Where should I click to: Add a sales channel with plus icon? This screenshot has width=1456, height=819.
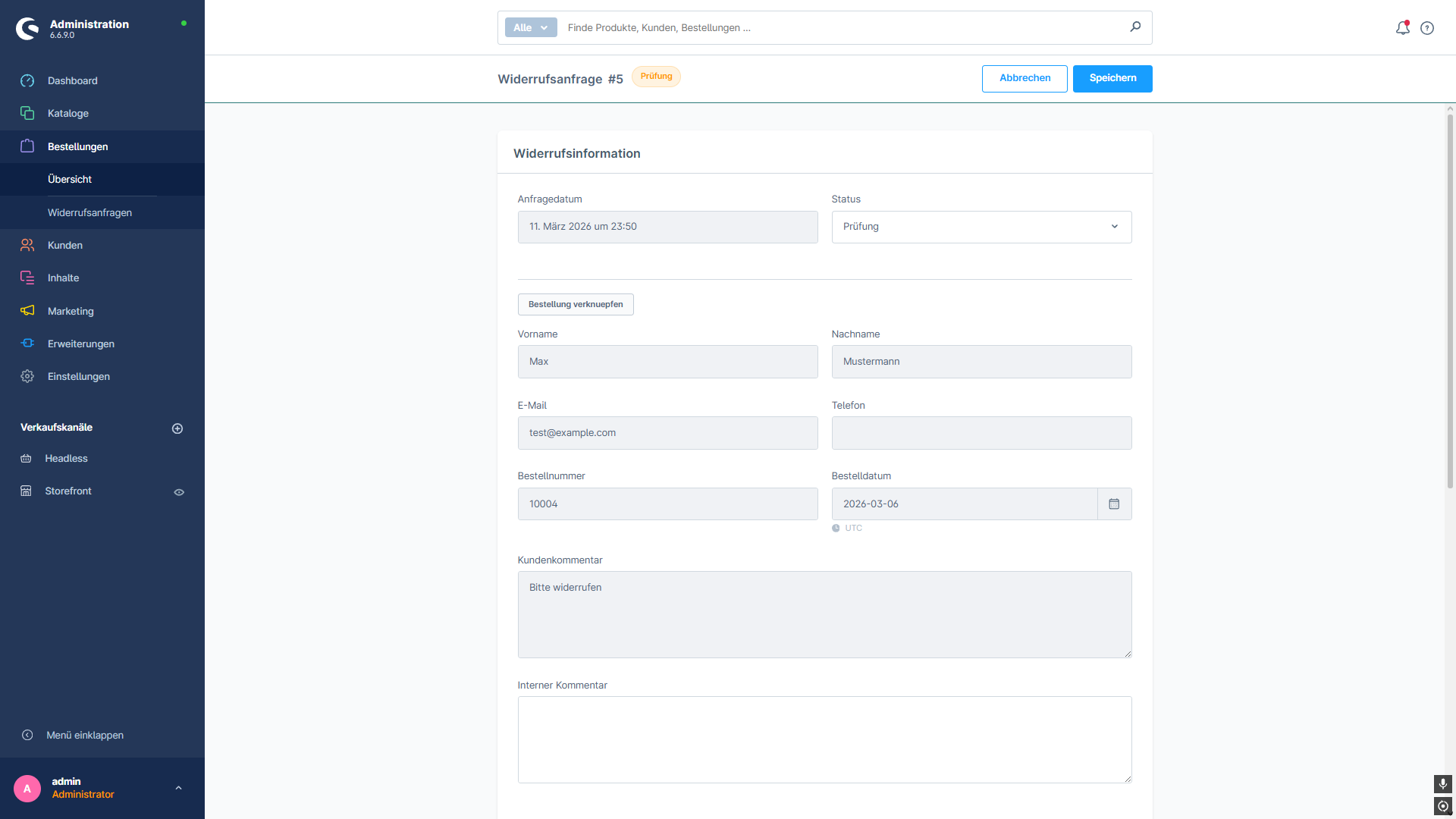click(177, 428)
